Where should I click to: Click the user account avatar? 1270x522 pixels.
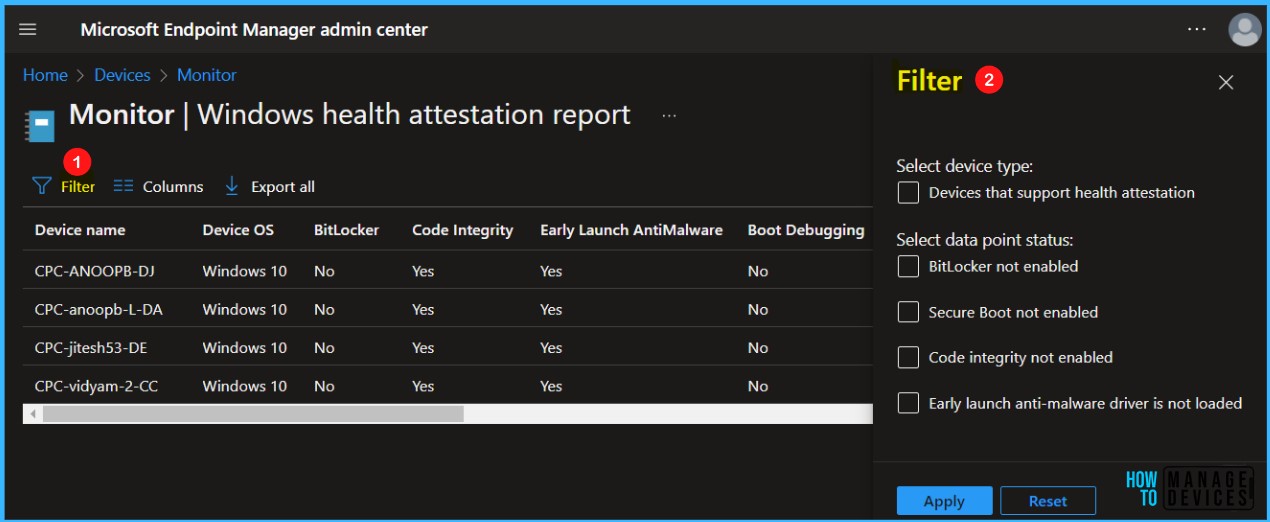[x=1244, y=30]
